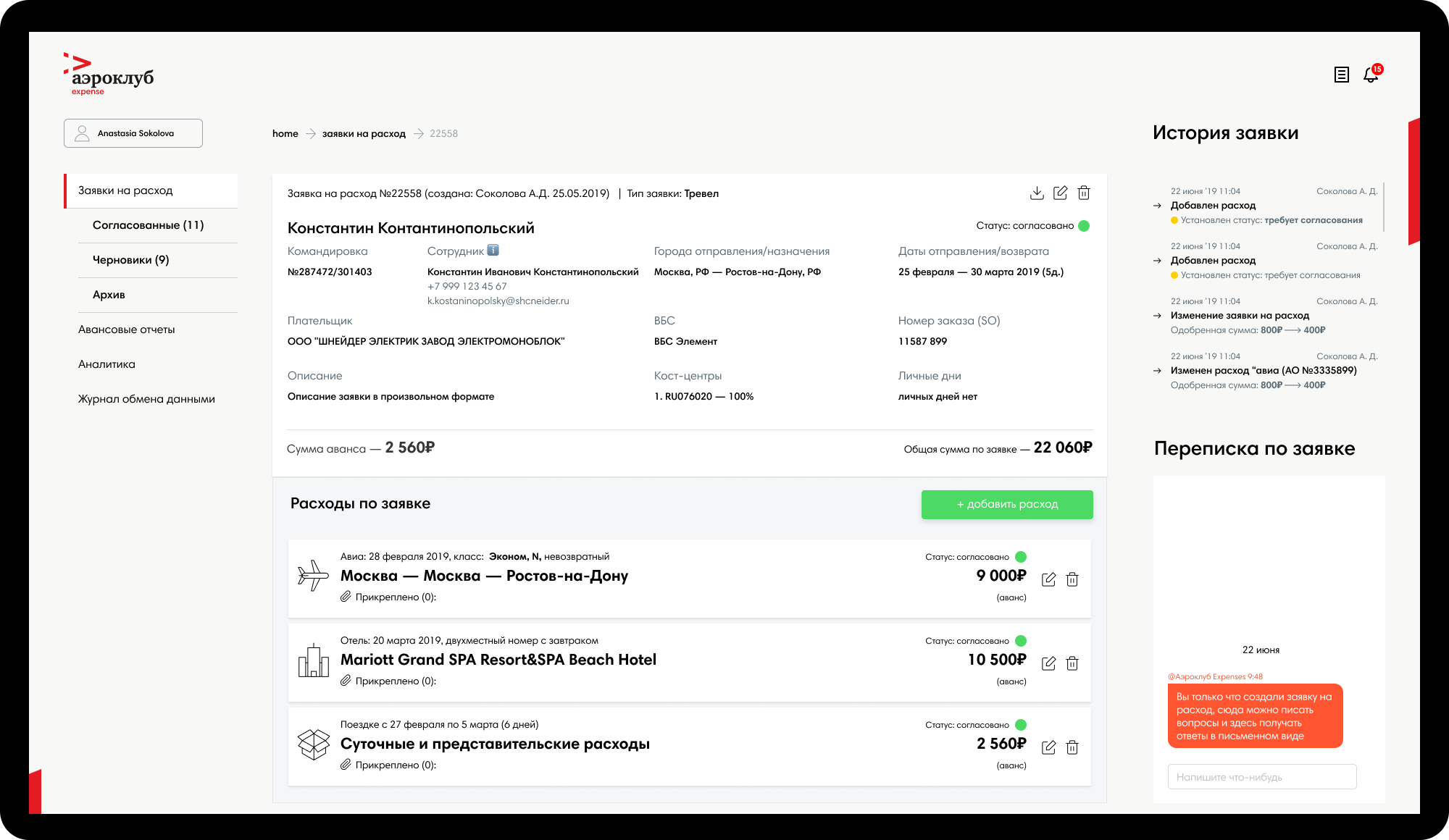Viewport: 1449px width, 840px height.
Task: Edit expense request №22558
Action: point(1060,193)
